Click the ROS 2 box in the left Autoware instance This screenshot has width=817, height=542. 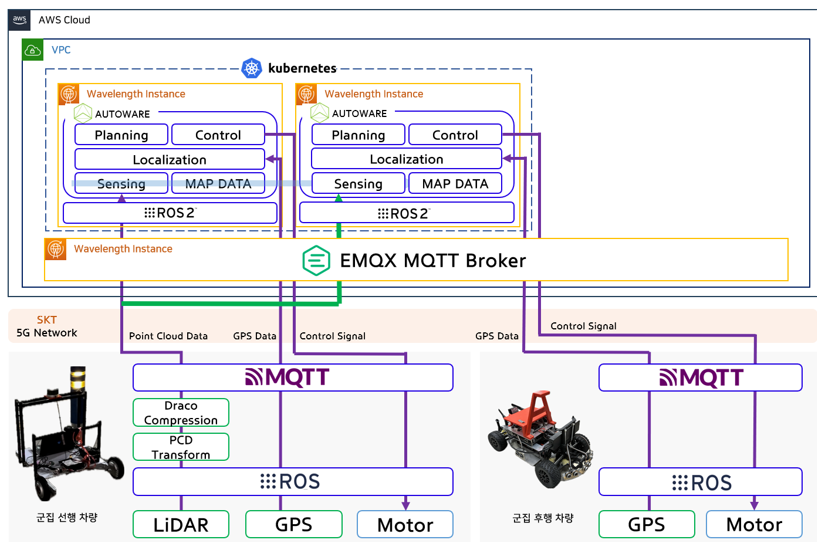tap(170, 213)
